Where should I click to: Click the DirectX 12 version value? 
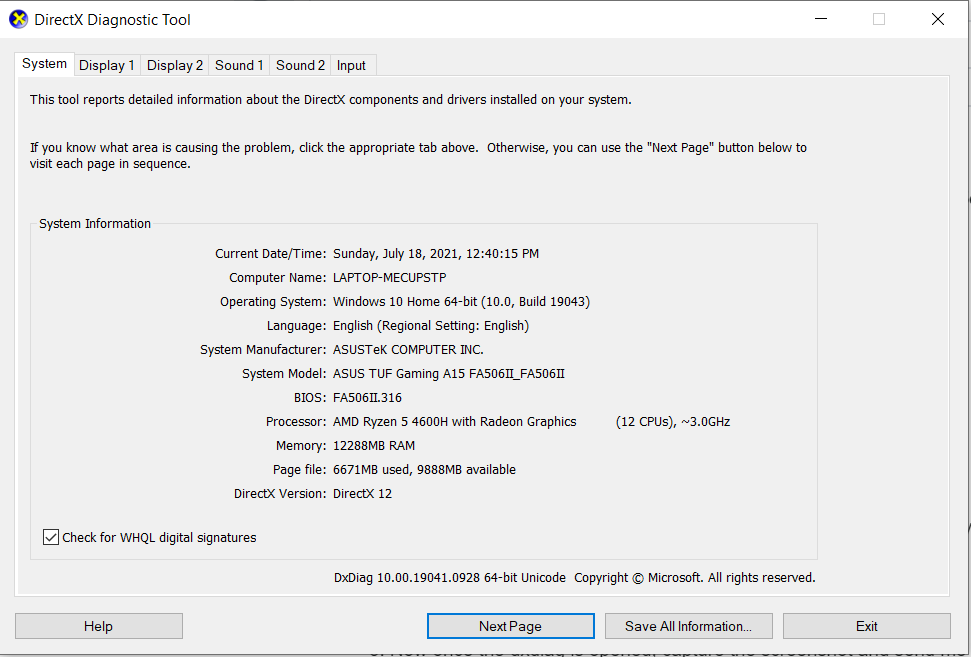coord(362,494)
